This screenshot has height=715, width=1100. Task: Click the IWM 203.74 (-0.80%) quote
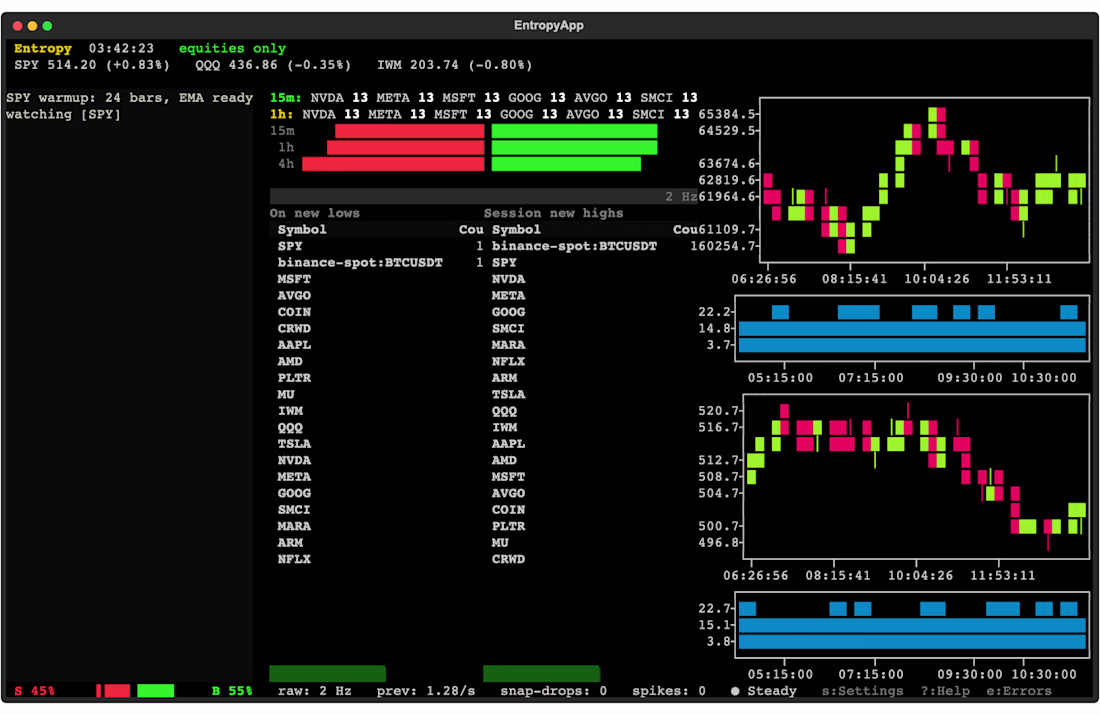pos(455,65)
